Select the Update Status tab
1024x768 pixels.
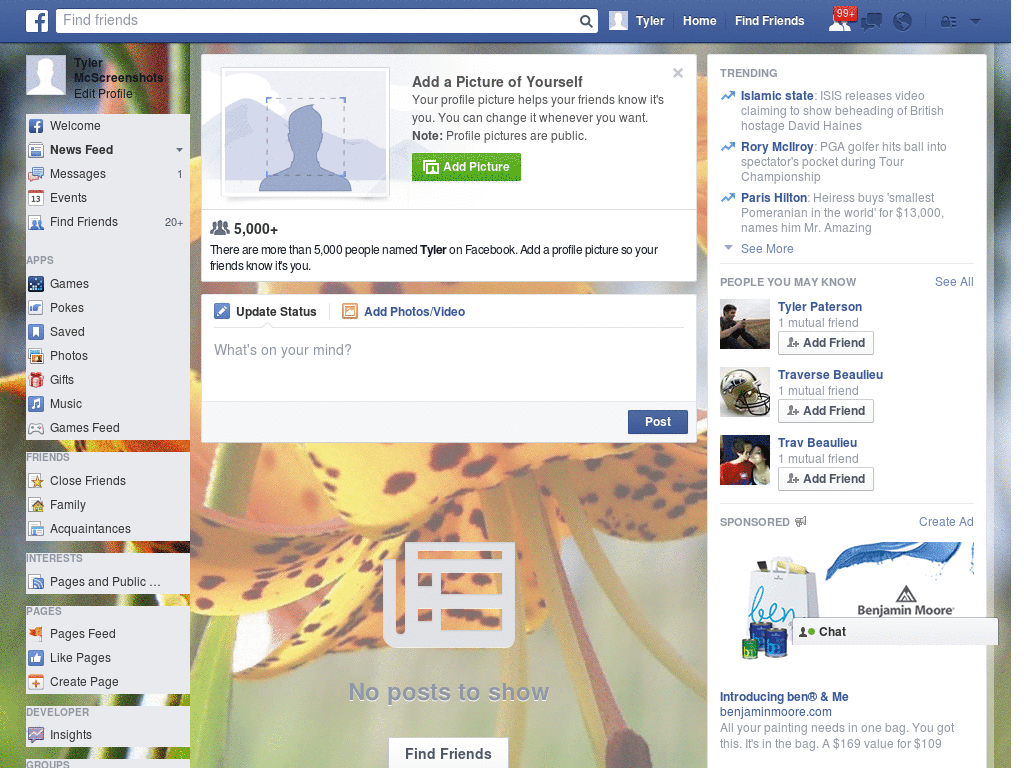click(x=265, y=312)
